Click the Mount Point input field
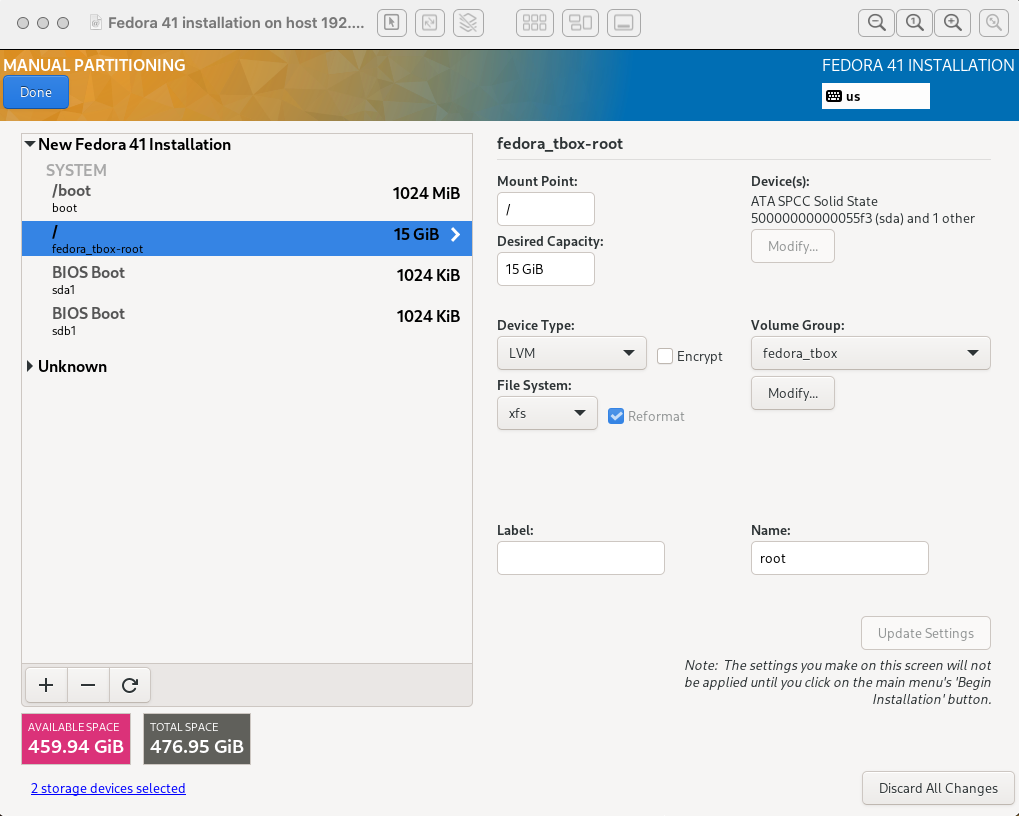This screenshot has width=1019, height=816. [546, 209]
